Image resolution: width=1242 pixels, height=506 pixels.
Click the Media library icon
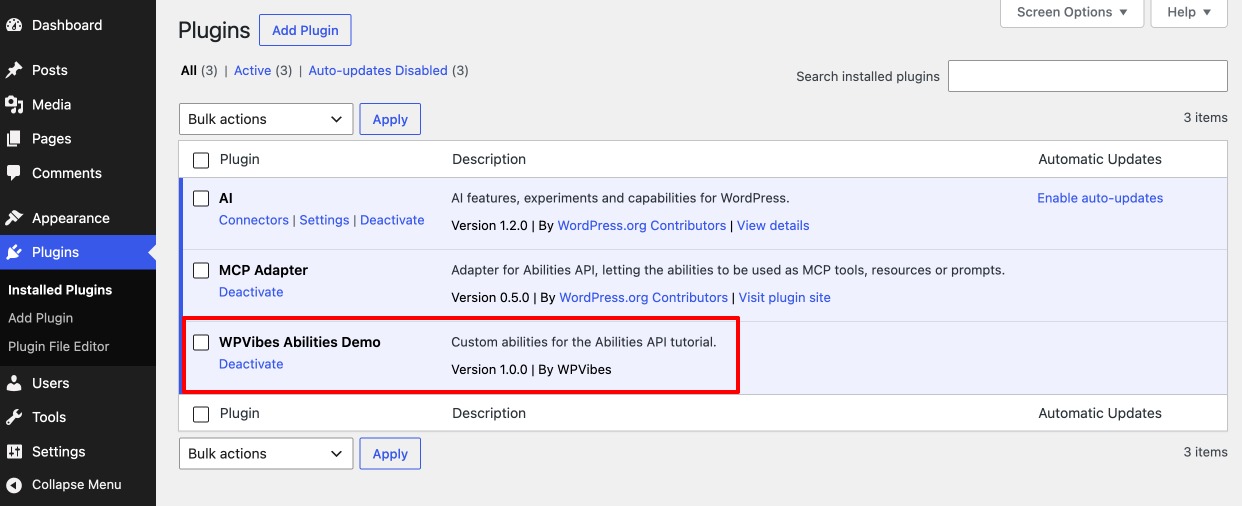point(14,104)
